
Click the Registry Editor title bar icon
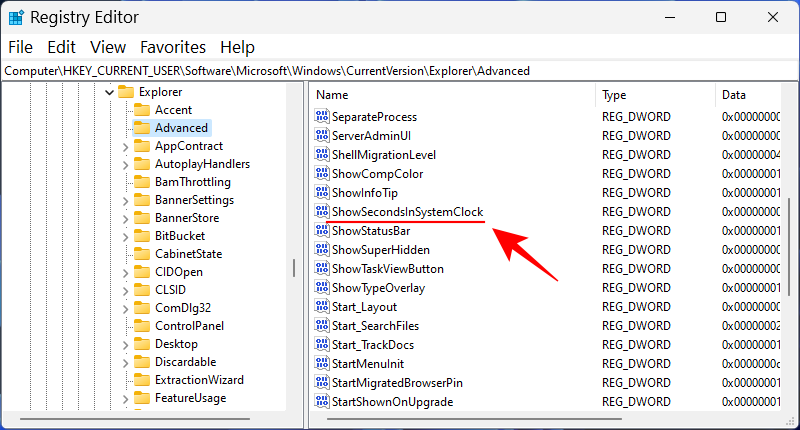click(x=16, y=17)
